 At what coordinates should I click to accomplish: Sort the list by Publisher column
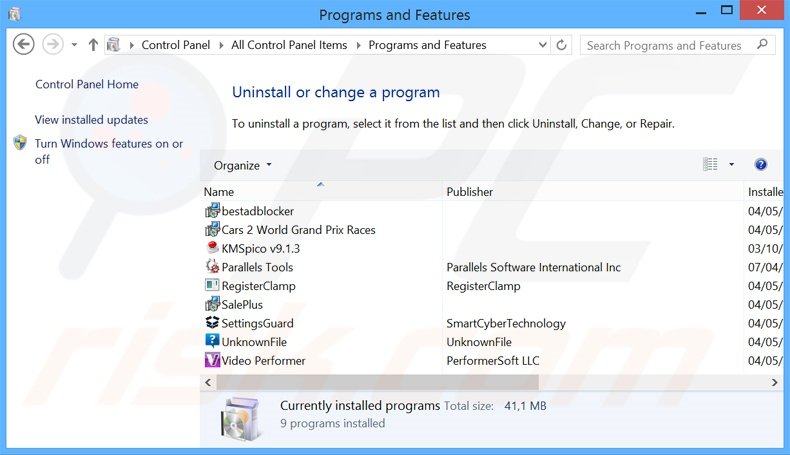click(592, 191)
